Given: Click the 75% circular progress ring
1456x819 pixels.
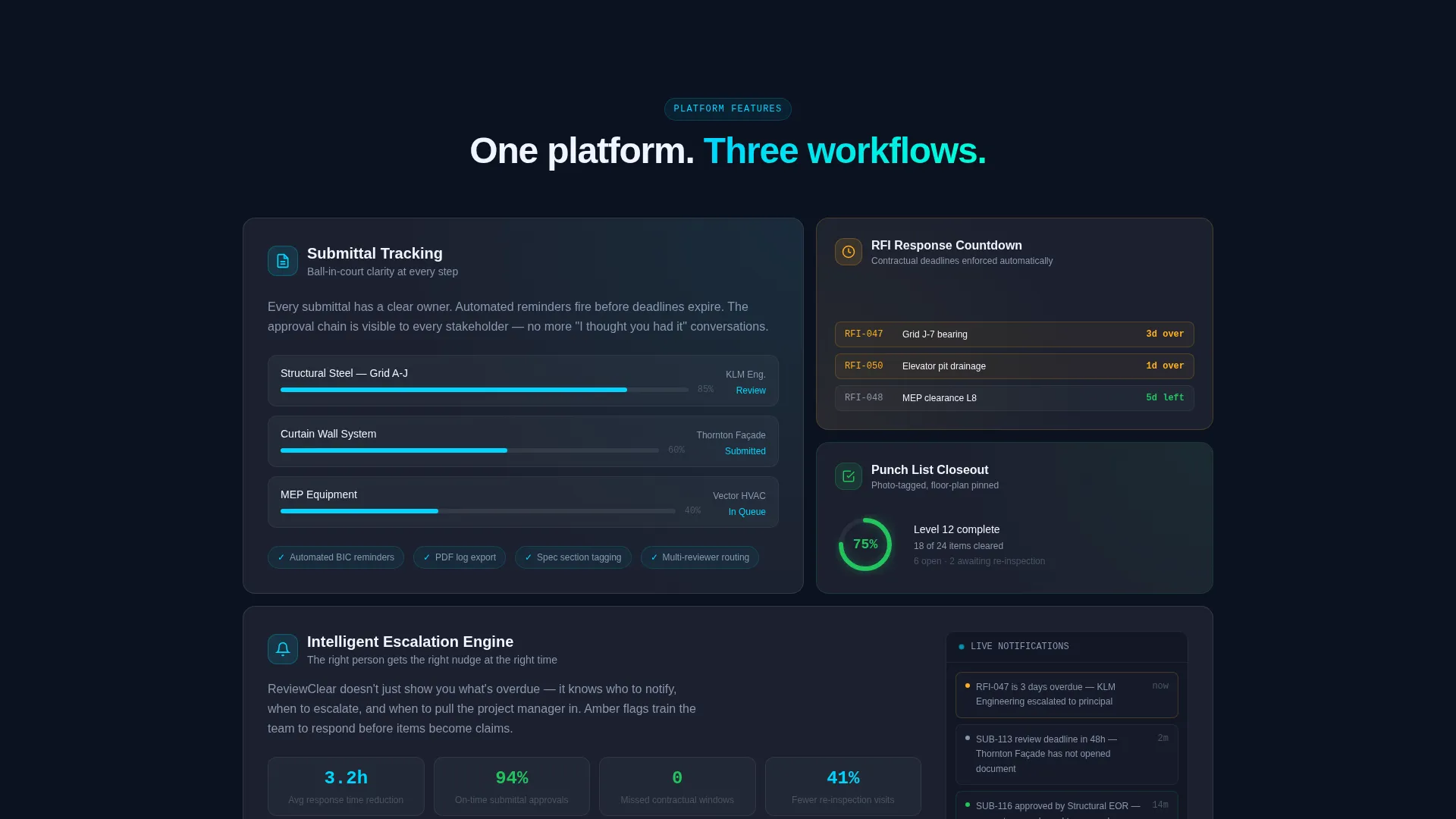Looking at the screenshot, I should pos(865,544).
